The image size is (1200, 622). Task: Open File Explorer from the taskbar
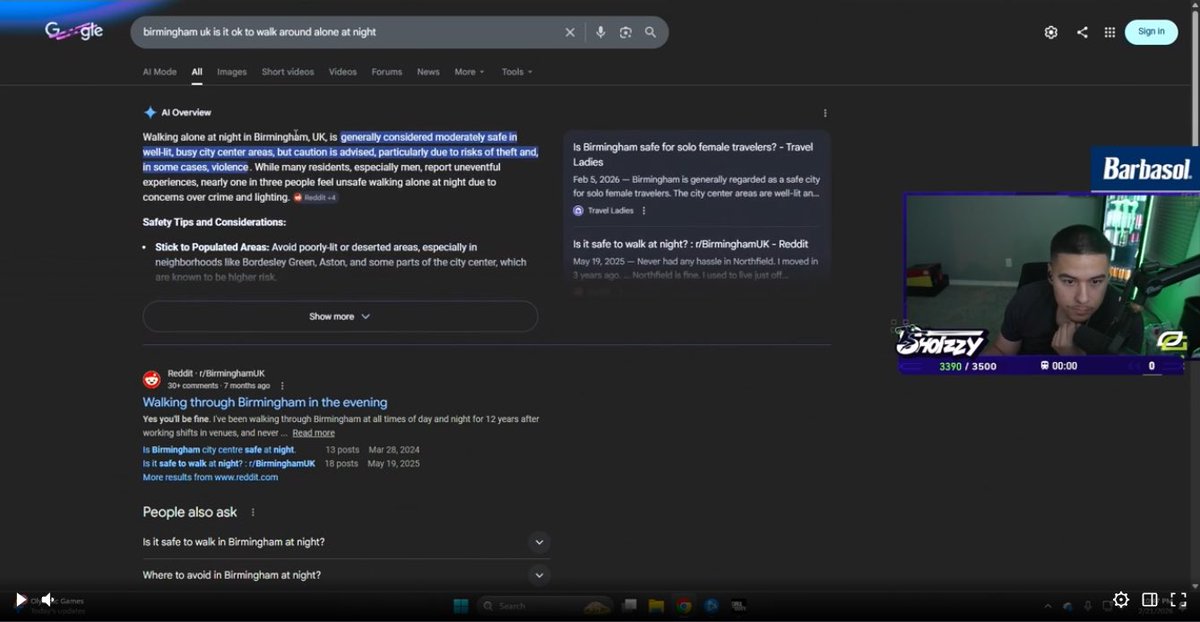[x=656, y=606]
